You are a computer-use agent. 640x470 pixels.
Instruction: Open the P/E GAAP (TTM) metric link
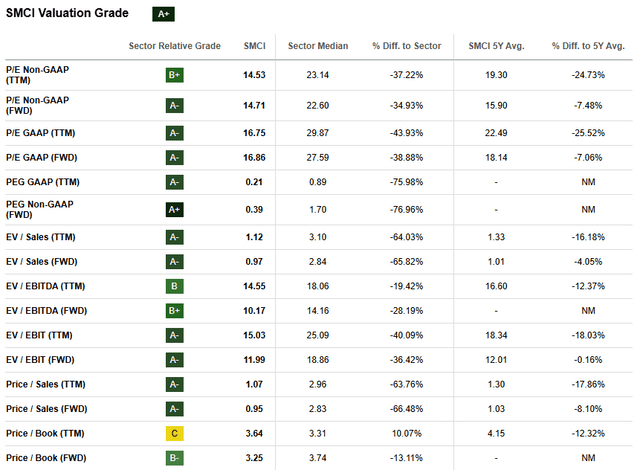(42, 133)
